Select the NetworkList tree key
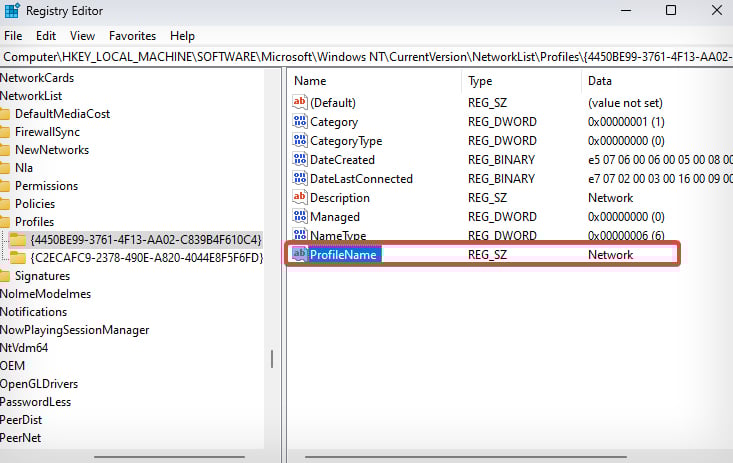The width and height of the screenshot is (733, 463). click(x=31, y=96)
